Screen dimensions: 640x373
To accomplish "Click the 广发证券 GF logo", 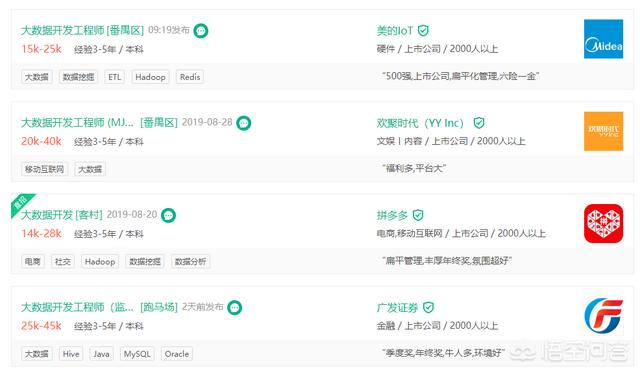I will (x=603, y=315).
